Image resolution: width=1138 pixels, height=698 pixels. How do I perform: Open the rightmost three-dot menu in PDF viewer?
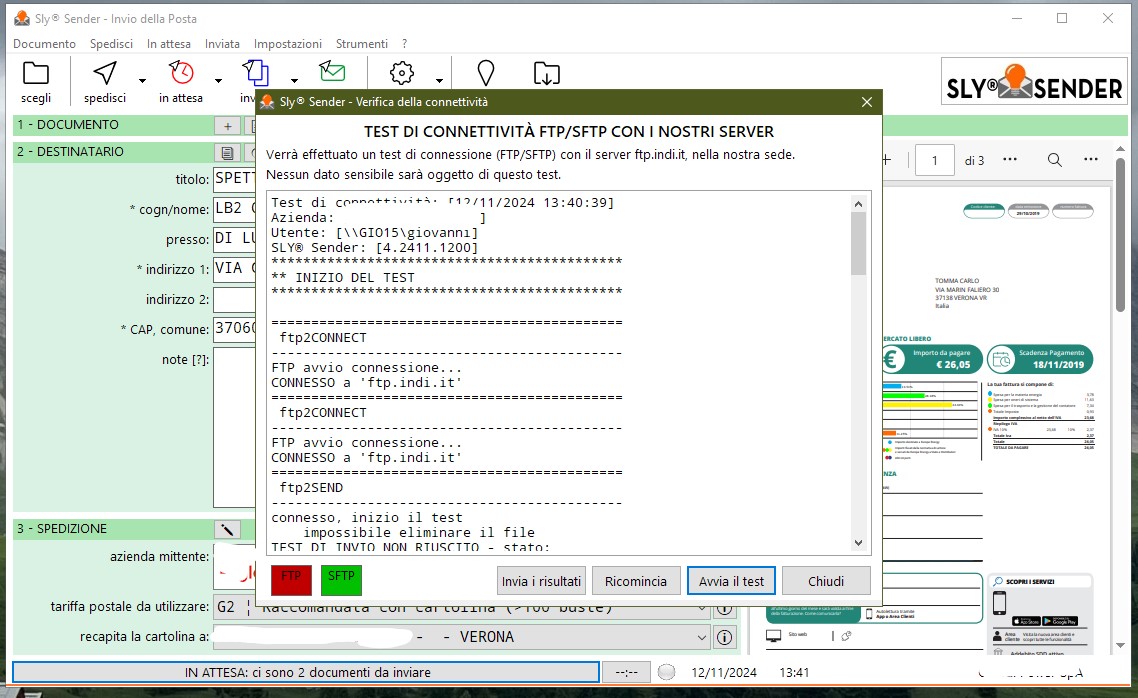(1090, 160)
